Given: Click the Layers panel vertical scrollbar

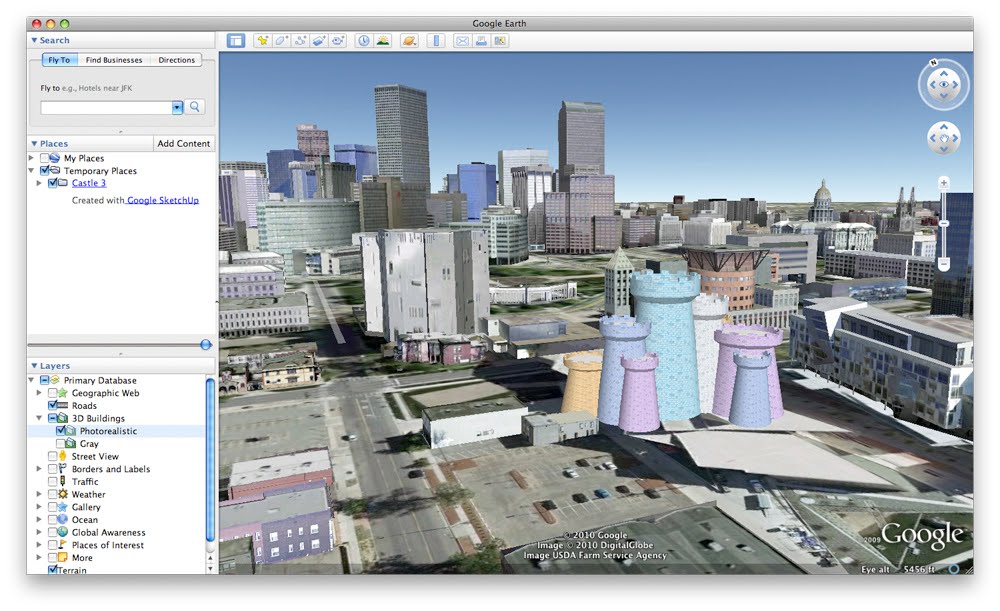Looking at the screenshot, I should click(210, 460).
